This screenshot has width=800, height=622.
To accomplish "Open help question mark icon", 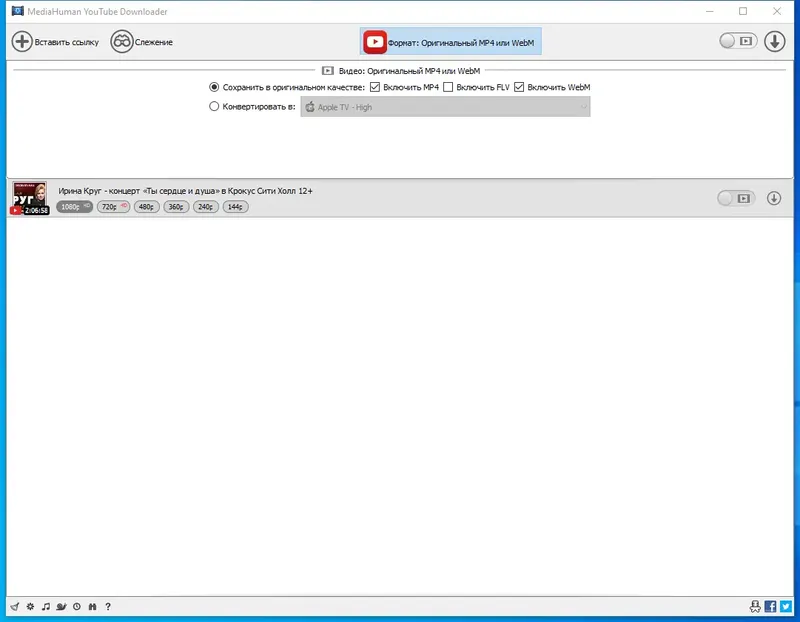I will (108, 606).
